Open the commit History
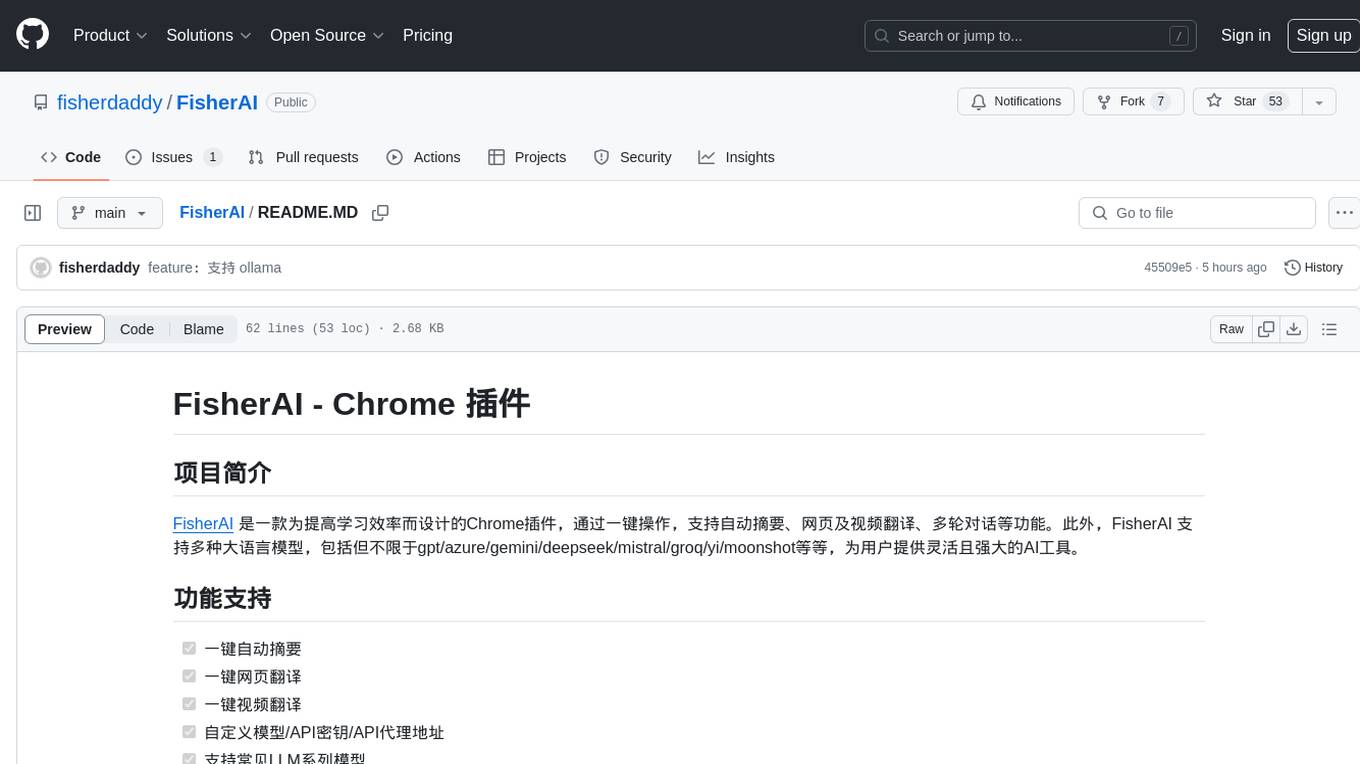Viewport: 1360px width, 764px height. (1313, 268)
